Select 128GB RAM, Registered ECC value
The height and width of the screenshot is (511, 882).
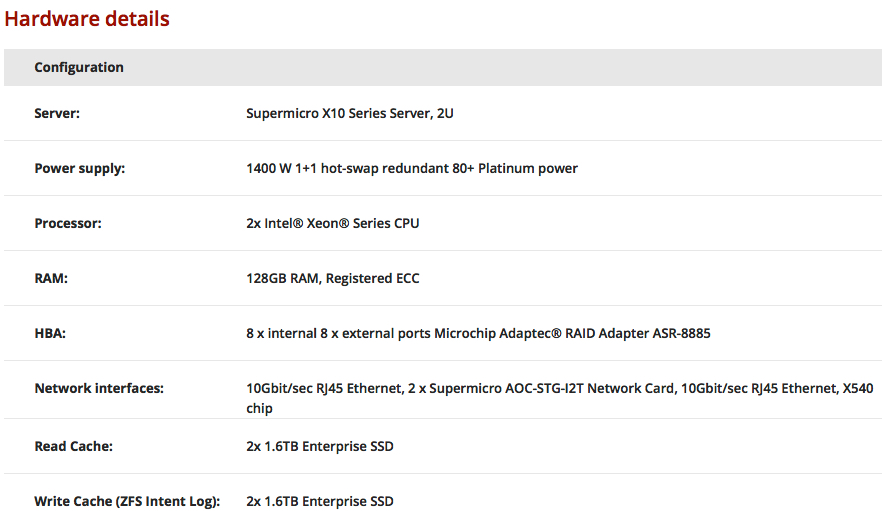332,279
